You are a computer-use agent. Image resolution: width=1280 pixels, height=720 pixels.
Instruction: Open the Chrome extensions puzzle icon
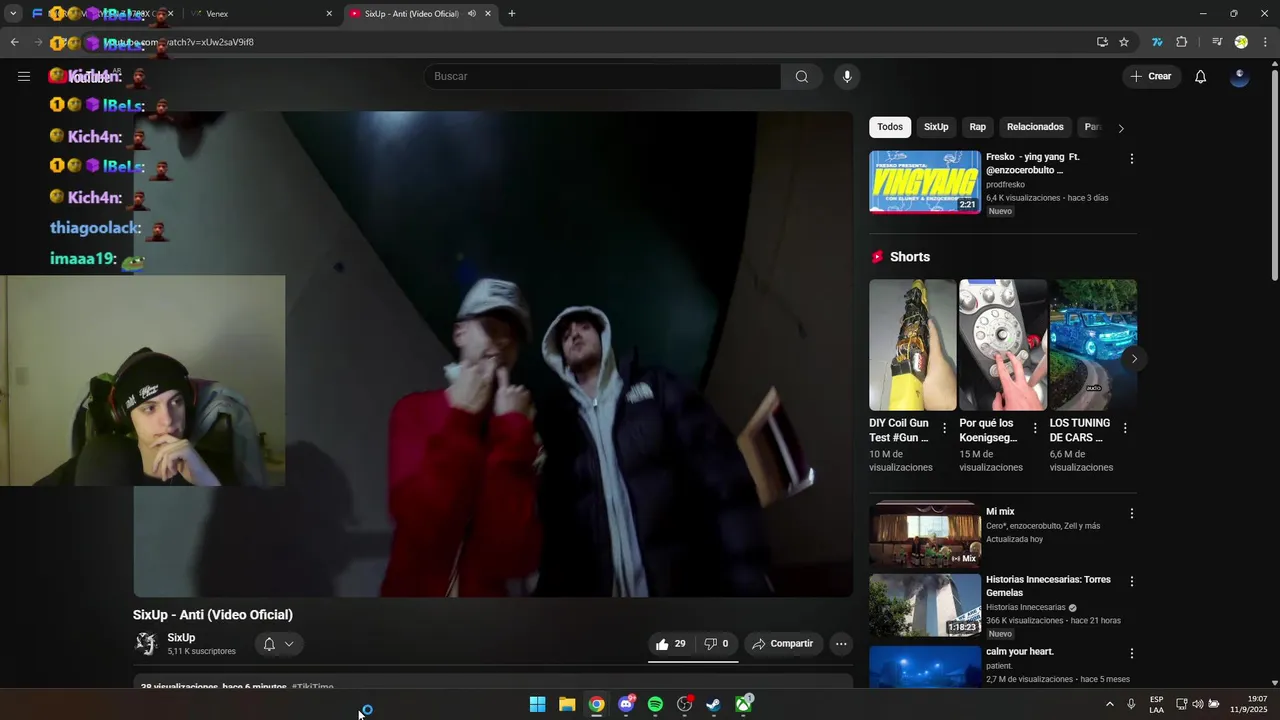tap(1181, 42)
